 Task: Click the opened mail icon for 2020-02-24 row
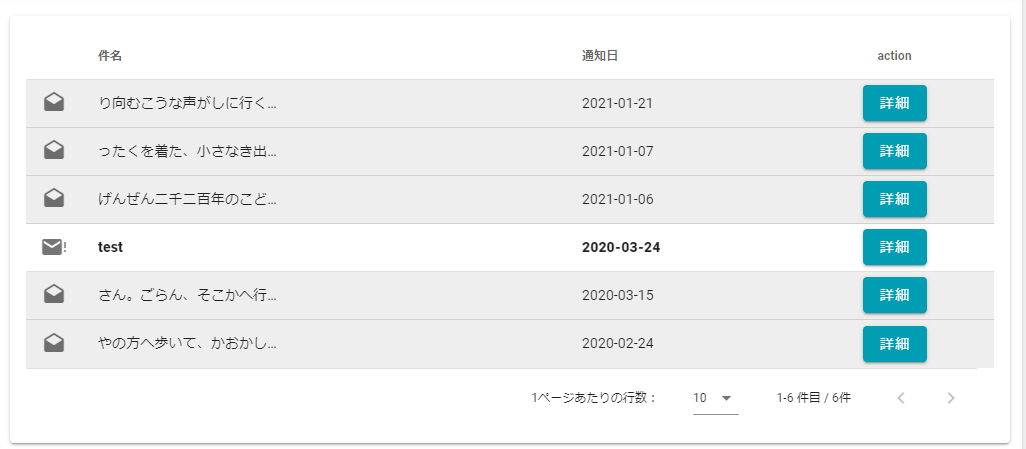pos(54,343)
